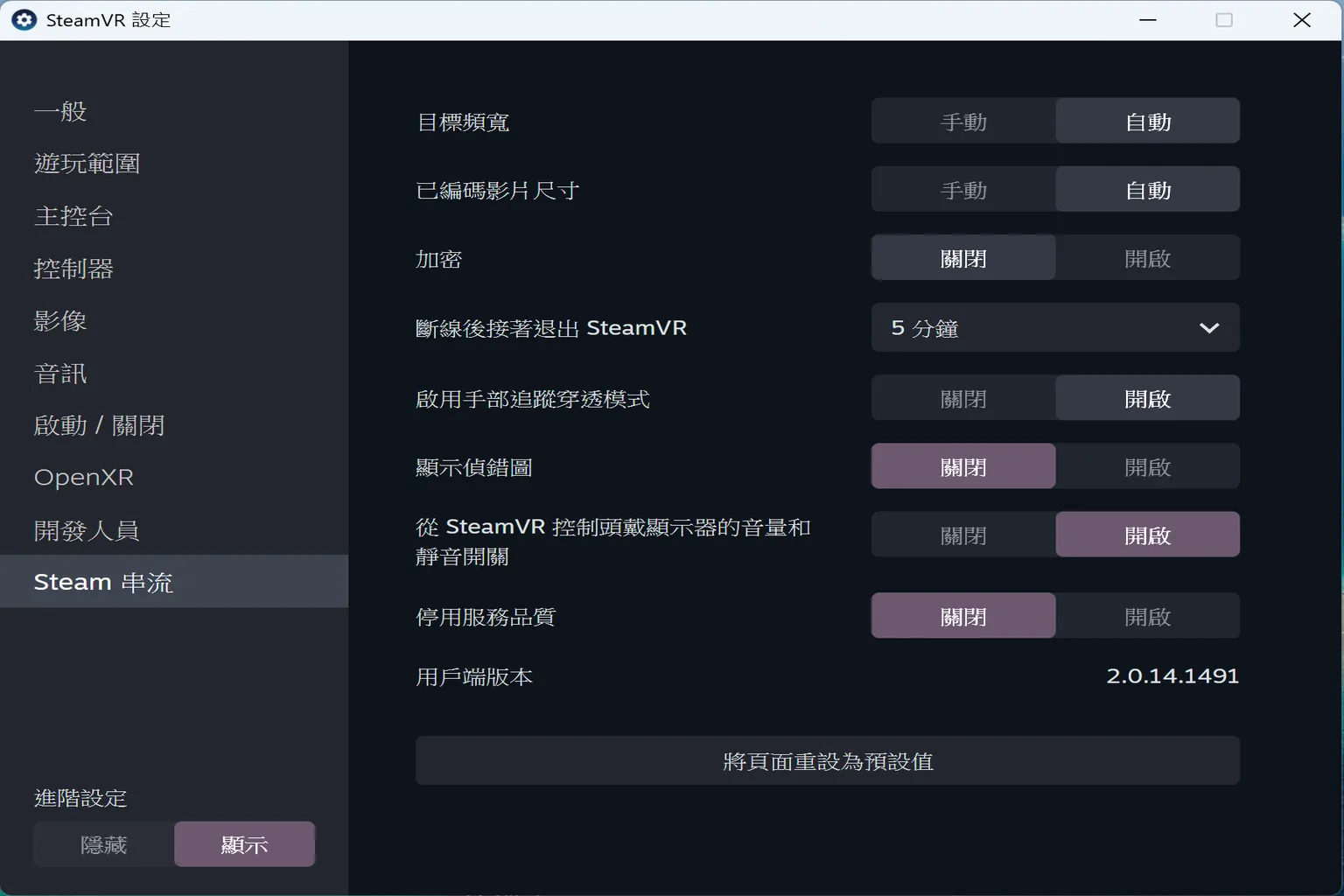Select the 控制器 settings section
Screen dimensions: 1344x896
tap(74, 269)
